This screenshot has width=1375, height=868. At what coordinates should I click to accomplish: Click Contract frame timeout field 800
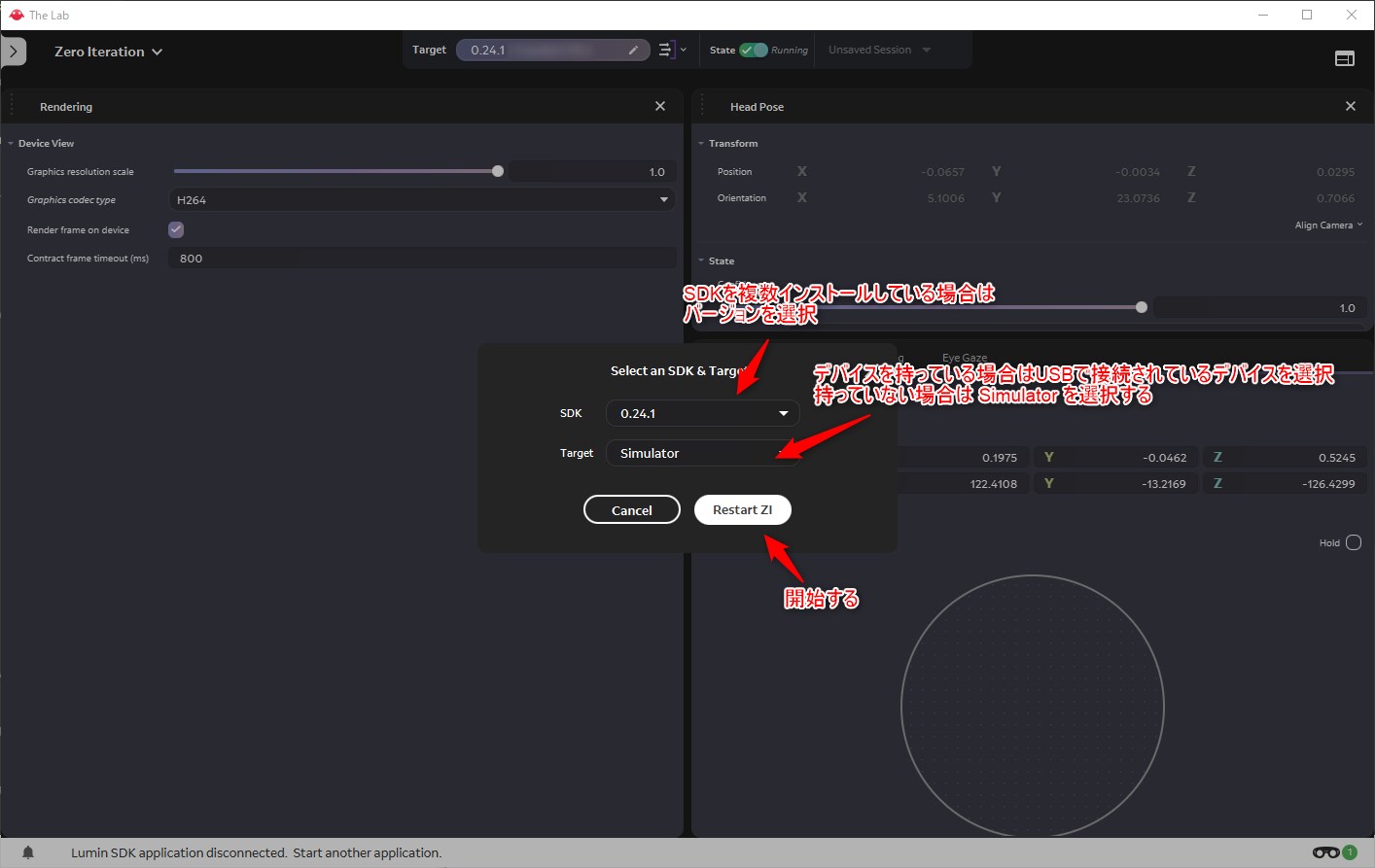tap(422, 258)
